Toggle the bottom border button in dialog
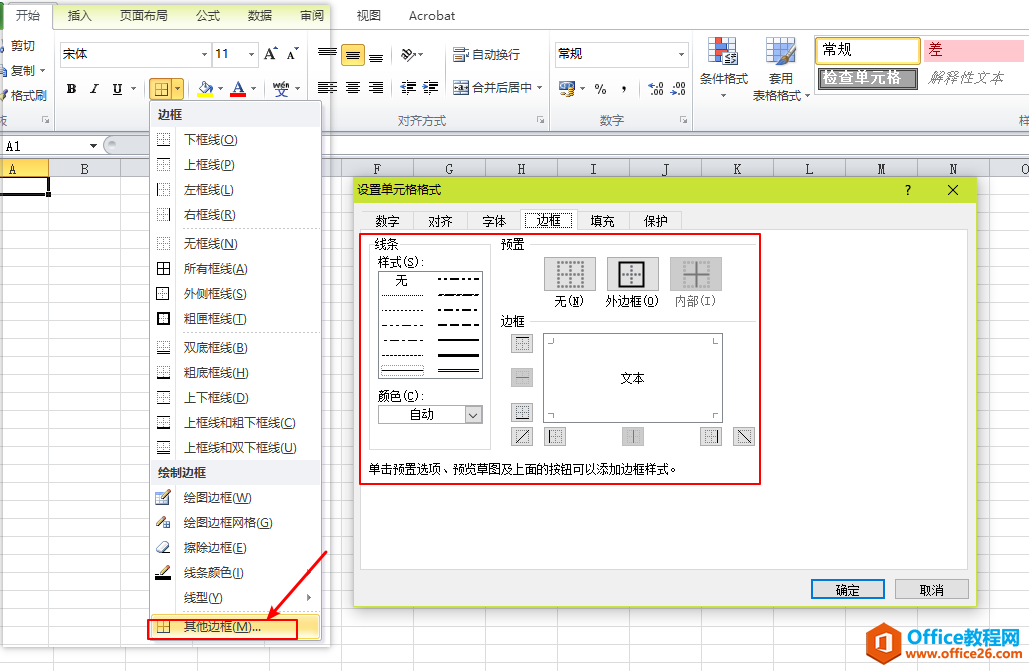The image size is (1029, 671). point(522,412)
